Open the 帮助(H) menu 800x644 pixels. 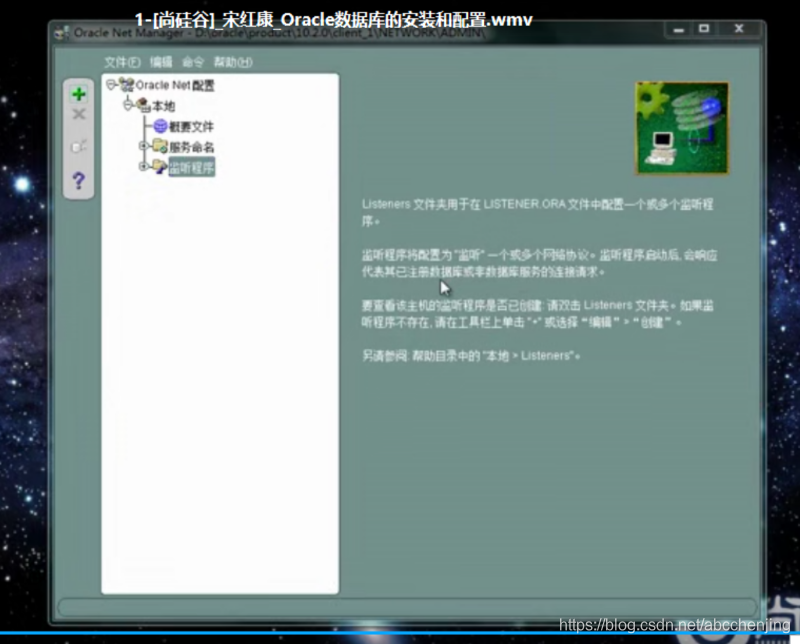[x=233, y=62]
